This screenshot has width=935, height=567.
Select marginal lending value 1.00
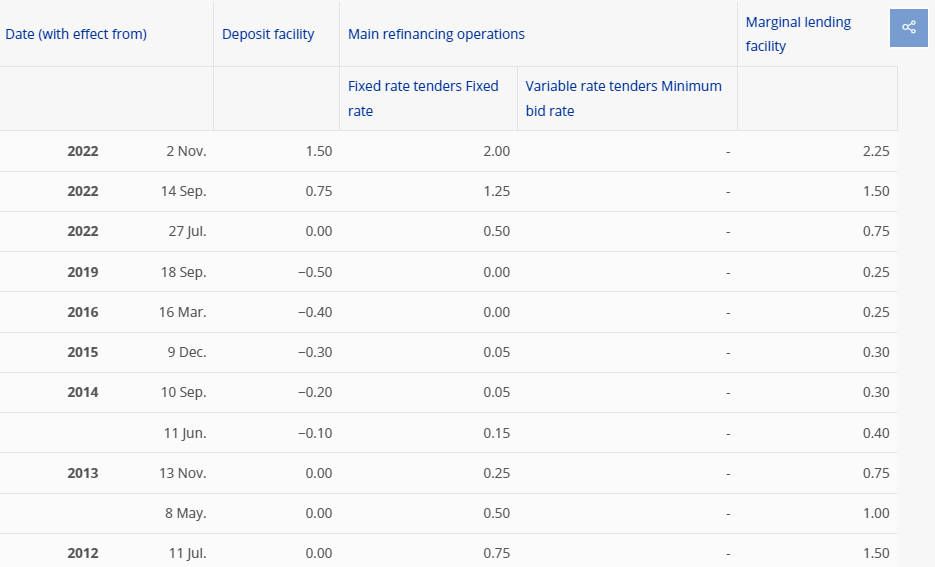click(x=875, y=513)
